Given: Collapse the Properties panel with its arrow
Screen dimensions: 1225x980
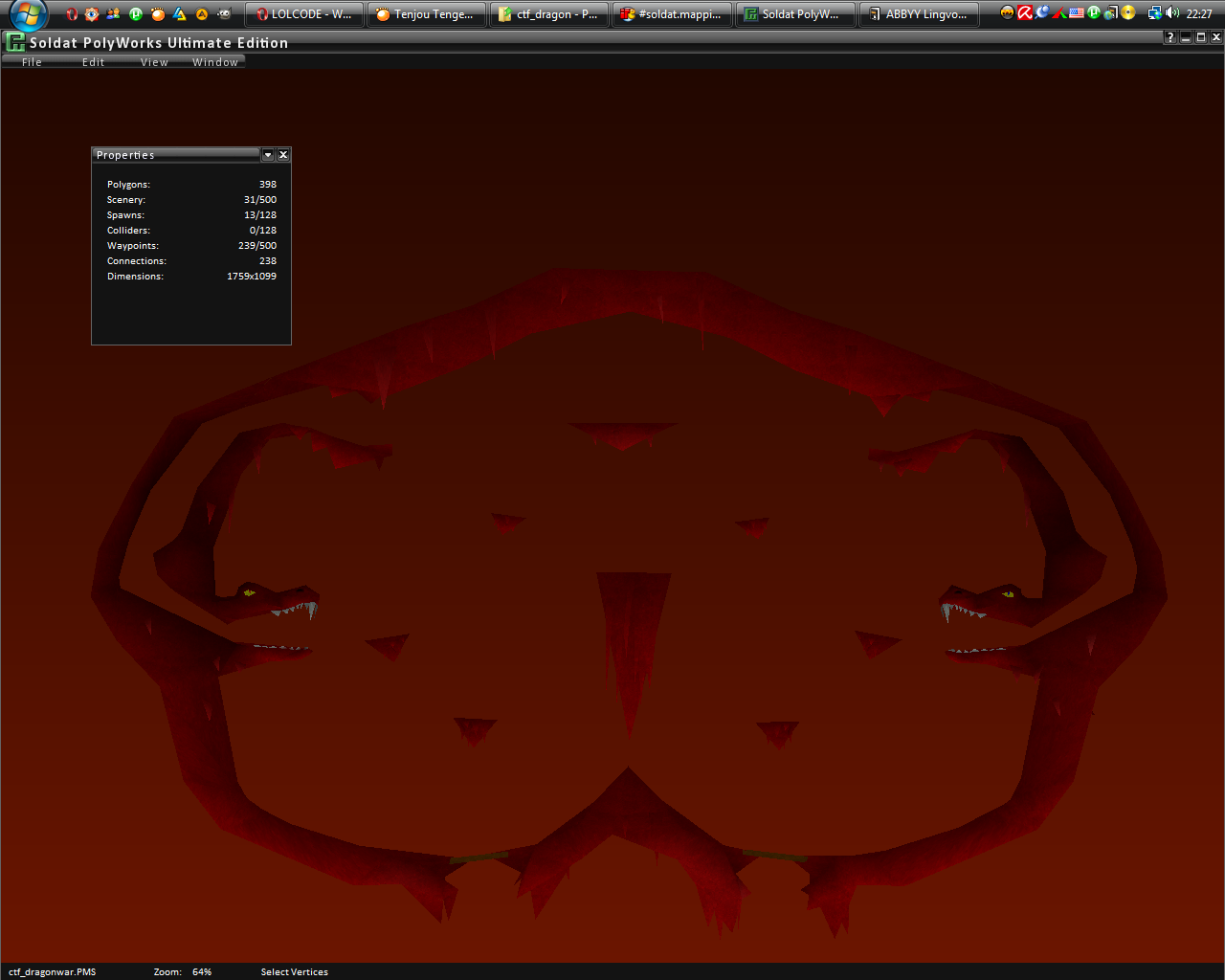Looking at the screenshot, I should pyautogui.click(x=268, y=155).
